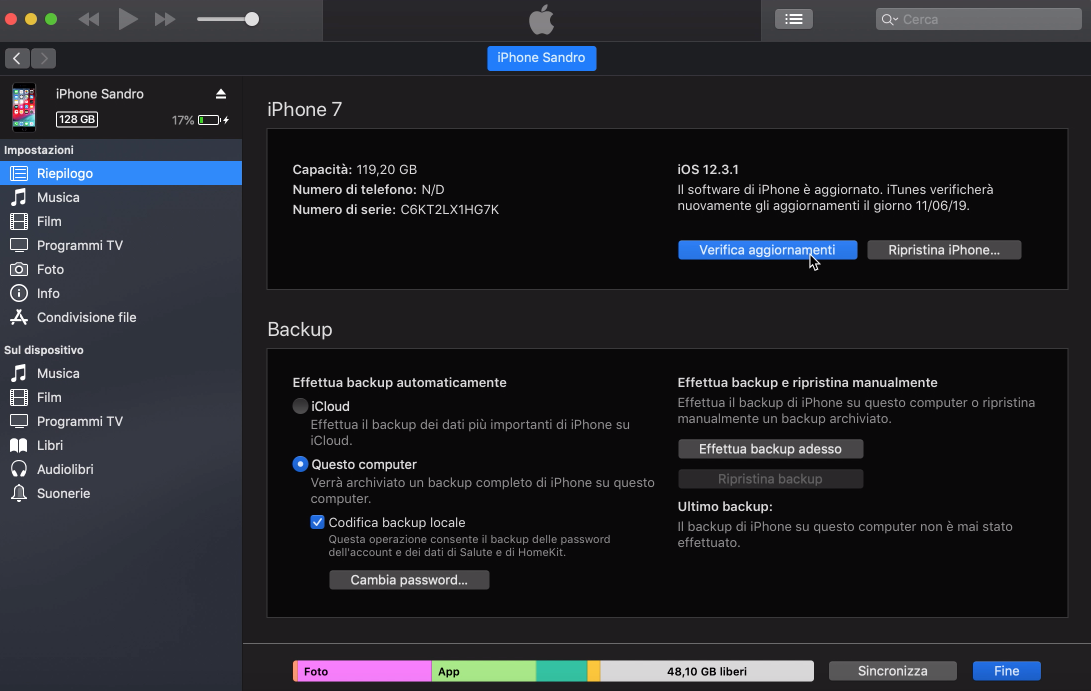1091x691 pixels.
Task: Click the pink Foto storage segment
Action: pyautogui.click(x=365, y=671)
